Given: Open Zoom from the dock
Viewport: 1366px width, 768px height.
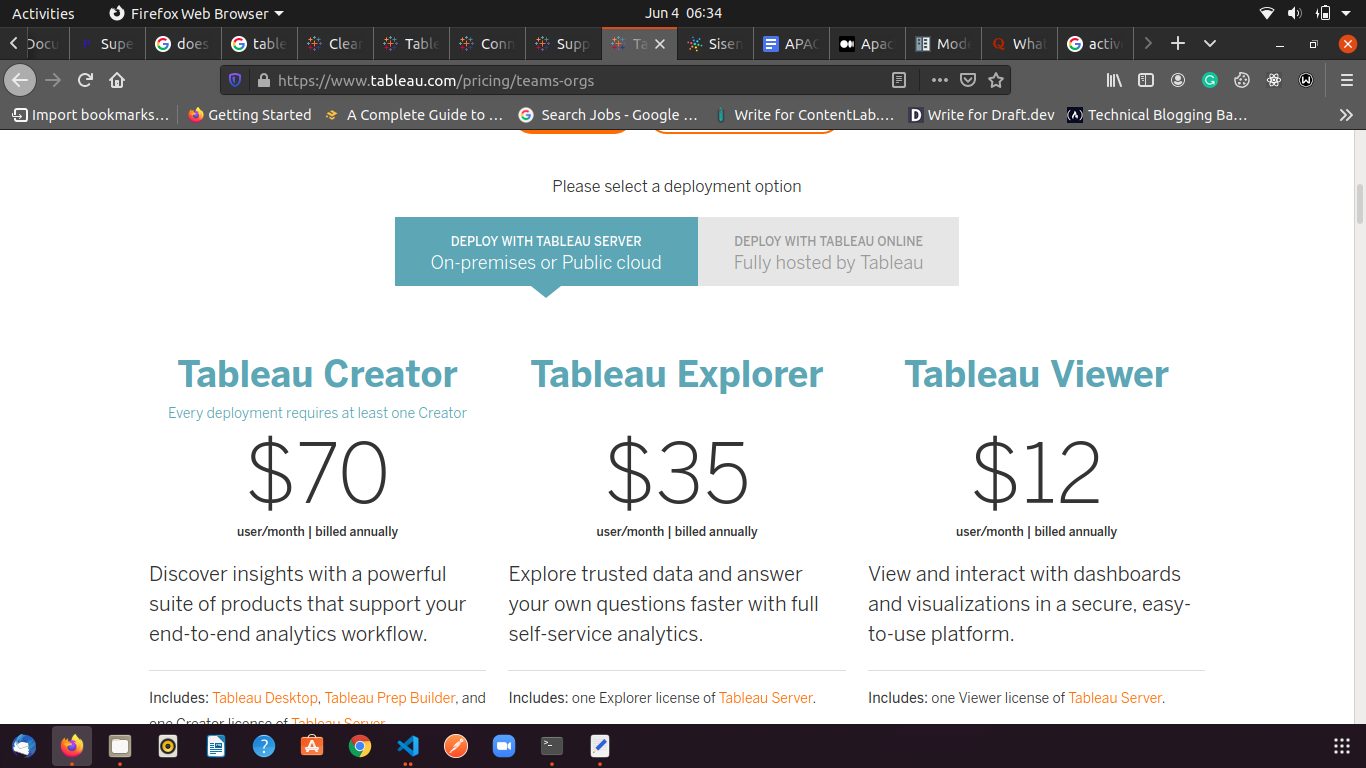Looking at the screenshot, I should (504, 746).
